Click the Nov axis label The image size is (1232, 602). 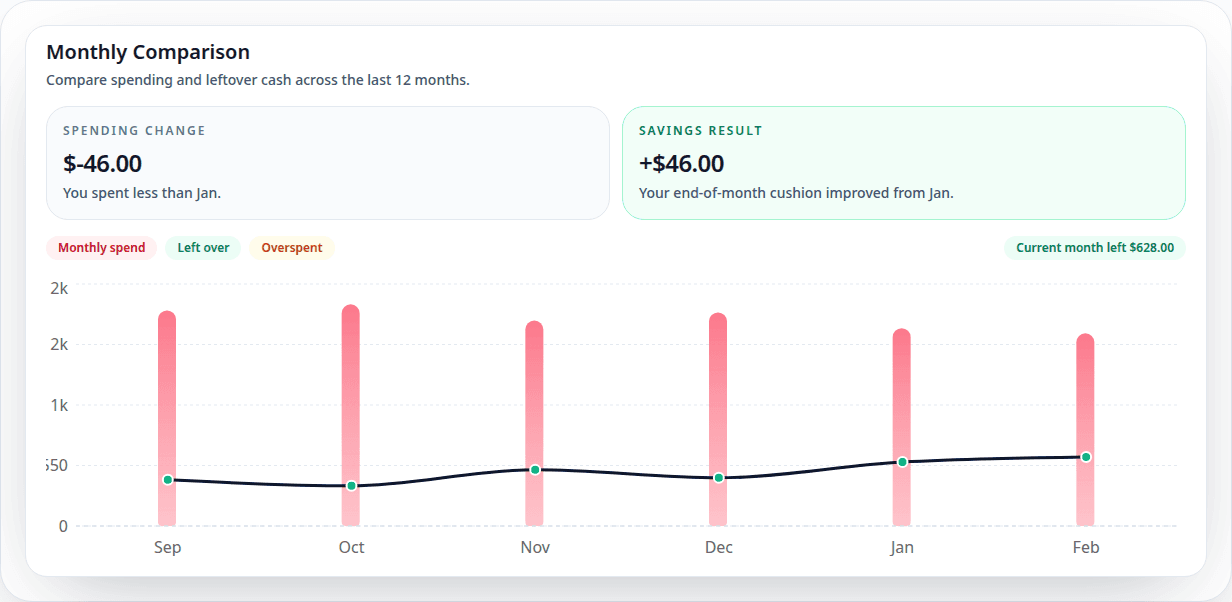click(535, 547)
